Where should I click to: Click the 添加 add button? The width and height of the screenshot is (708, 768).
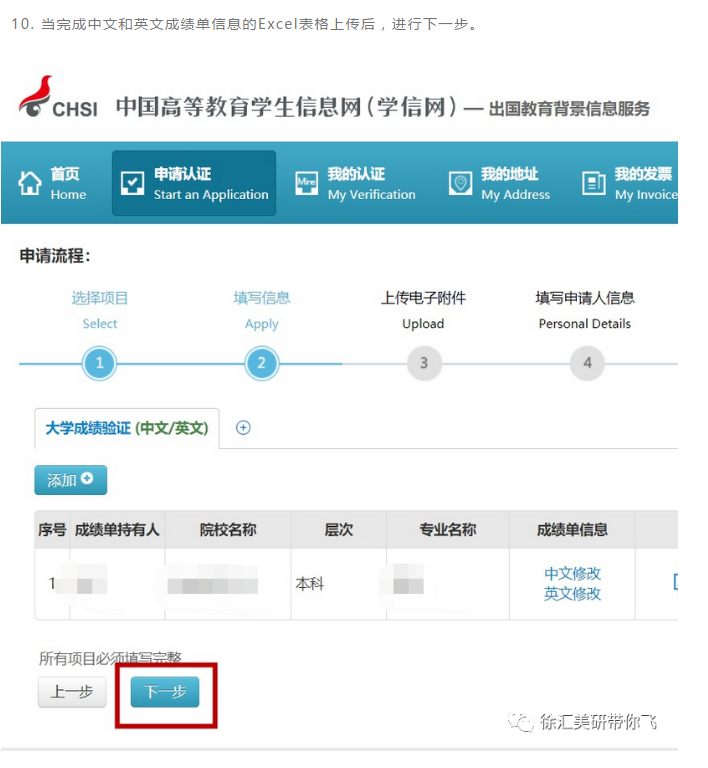tap(71, 480)
